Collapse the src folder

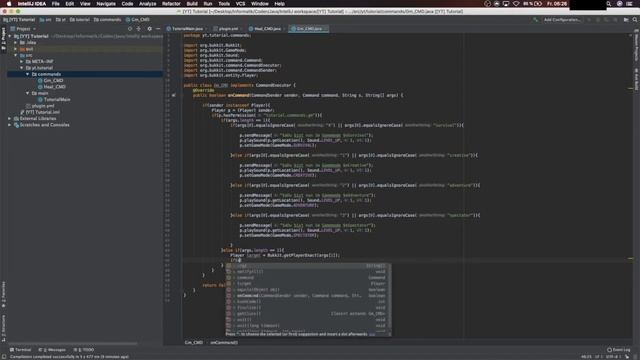click(x=16, y=55)
